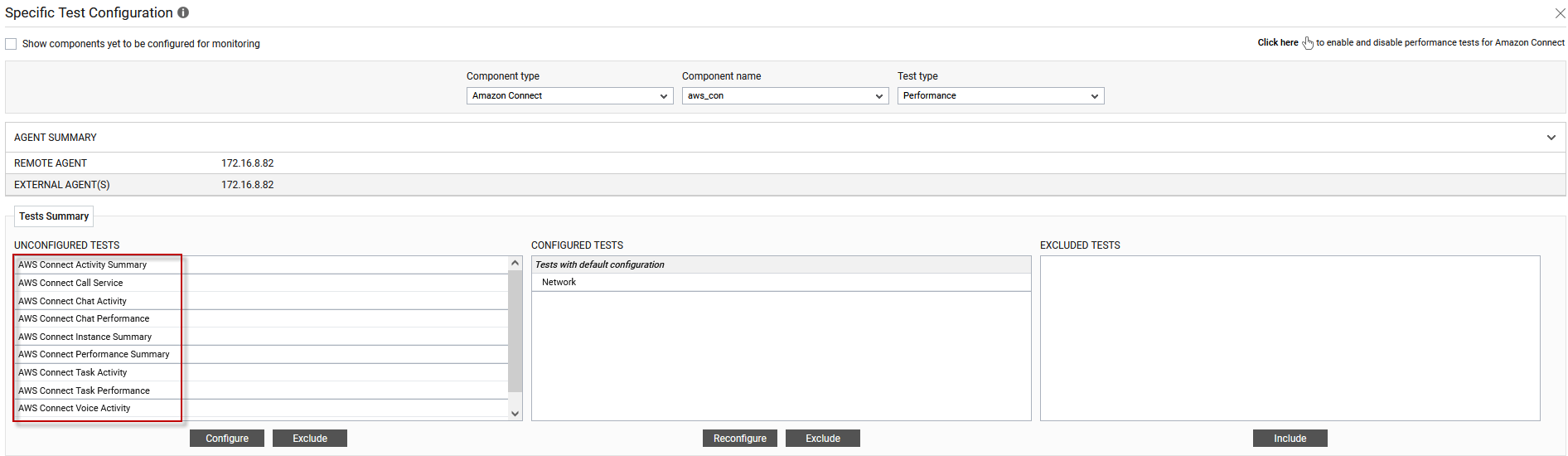The width and height of the screenshot is (1568, 456).
Task: Enable Show components yet to be configured checkbox
Action: pyautogui.click(x=11, y=44)
